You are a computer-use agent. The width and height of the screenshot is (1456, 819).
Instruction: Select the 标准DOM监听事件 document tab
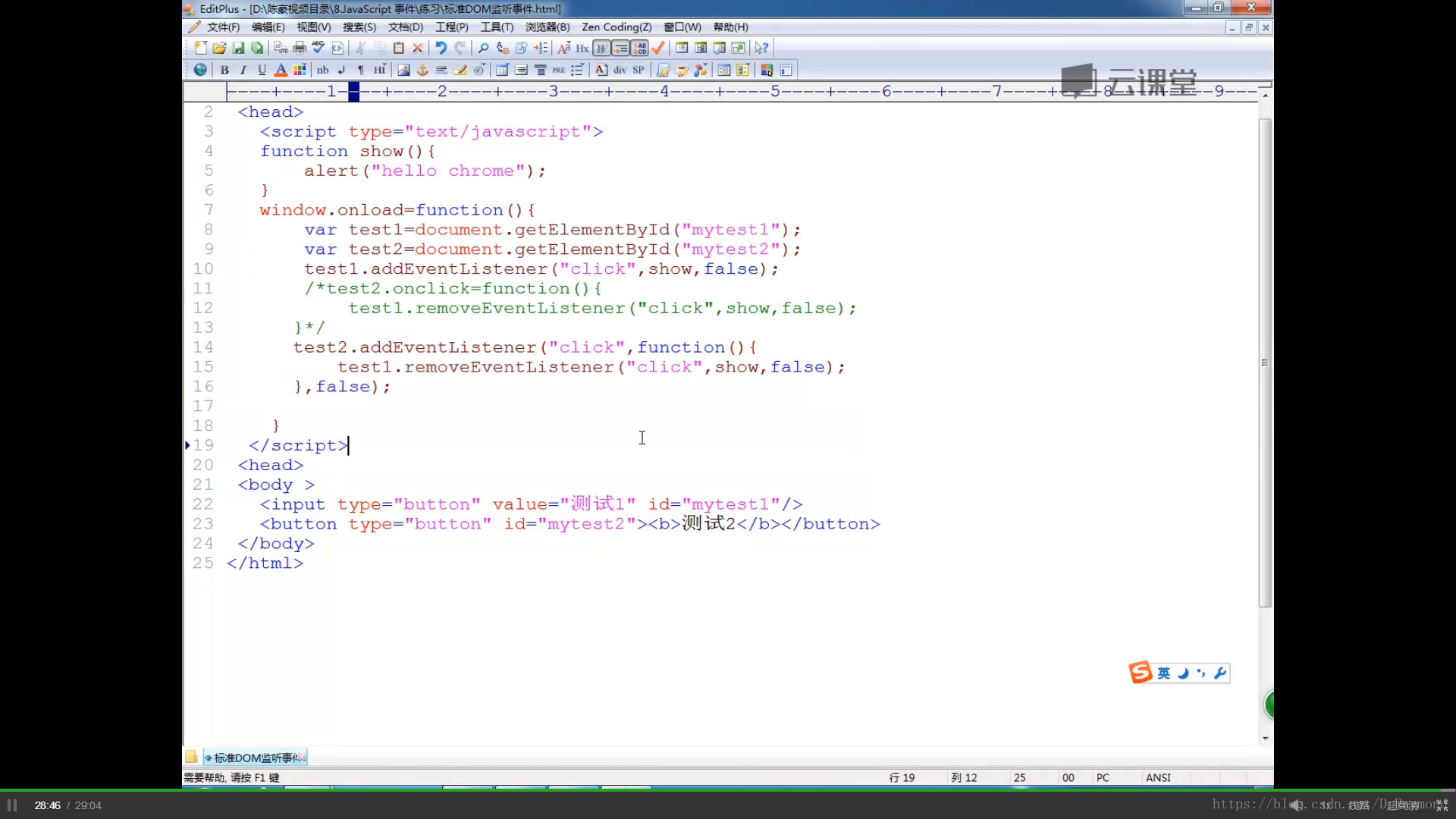256,758
